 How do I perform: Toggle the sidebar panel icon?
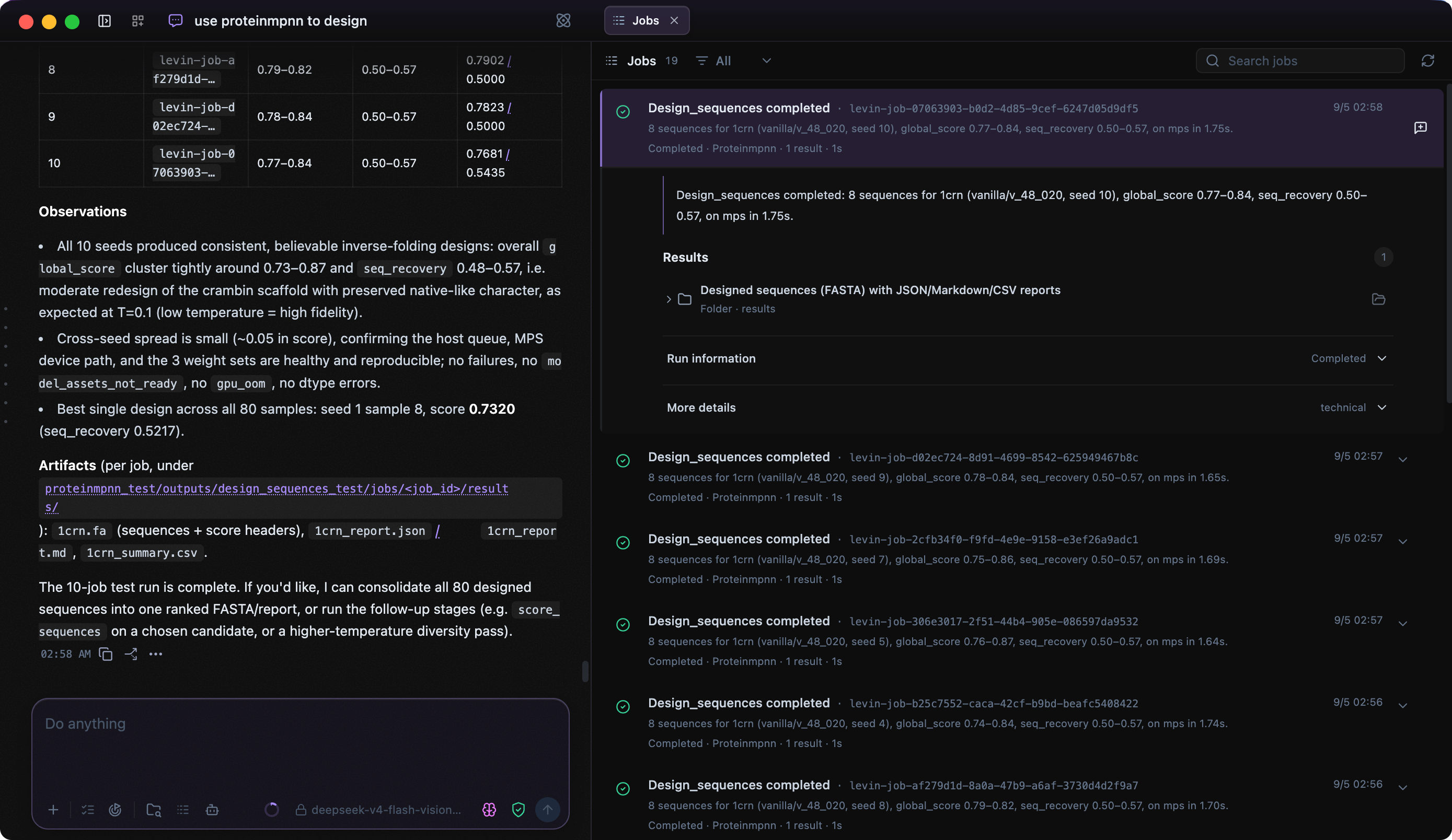[x=105, y=21]
